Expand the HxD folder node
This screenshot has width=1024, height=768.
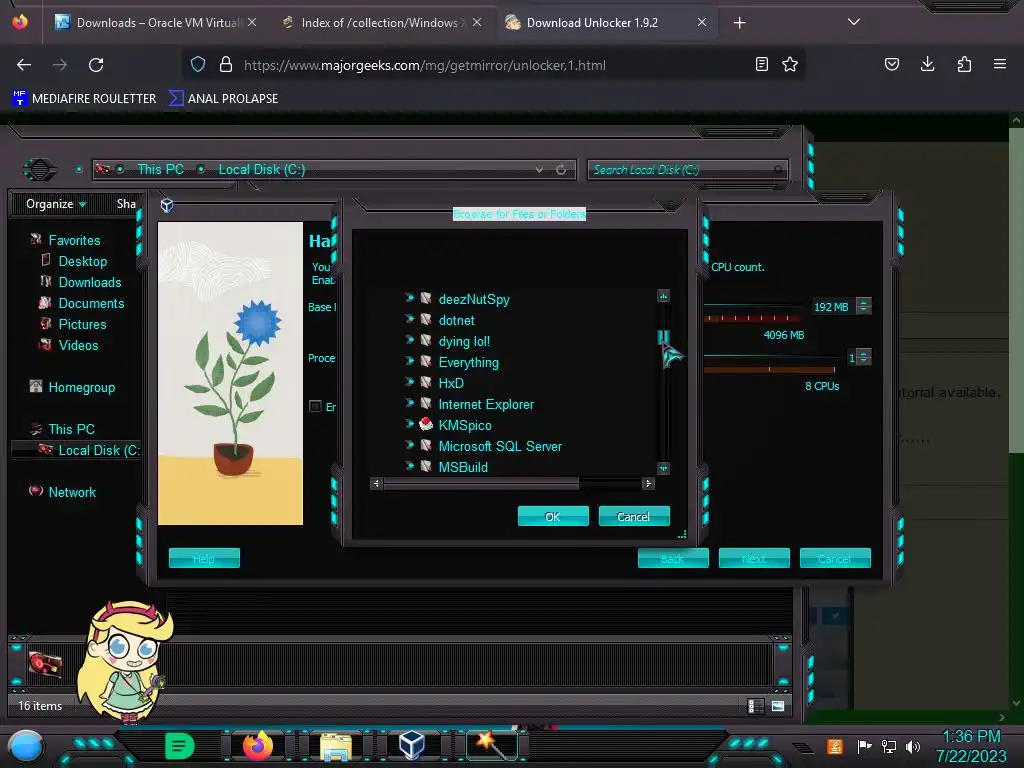[409, 381]
